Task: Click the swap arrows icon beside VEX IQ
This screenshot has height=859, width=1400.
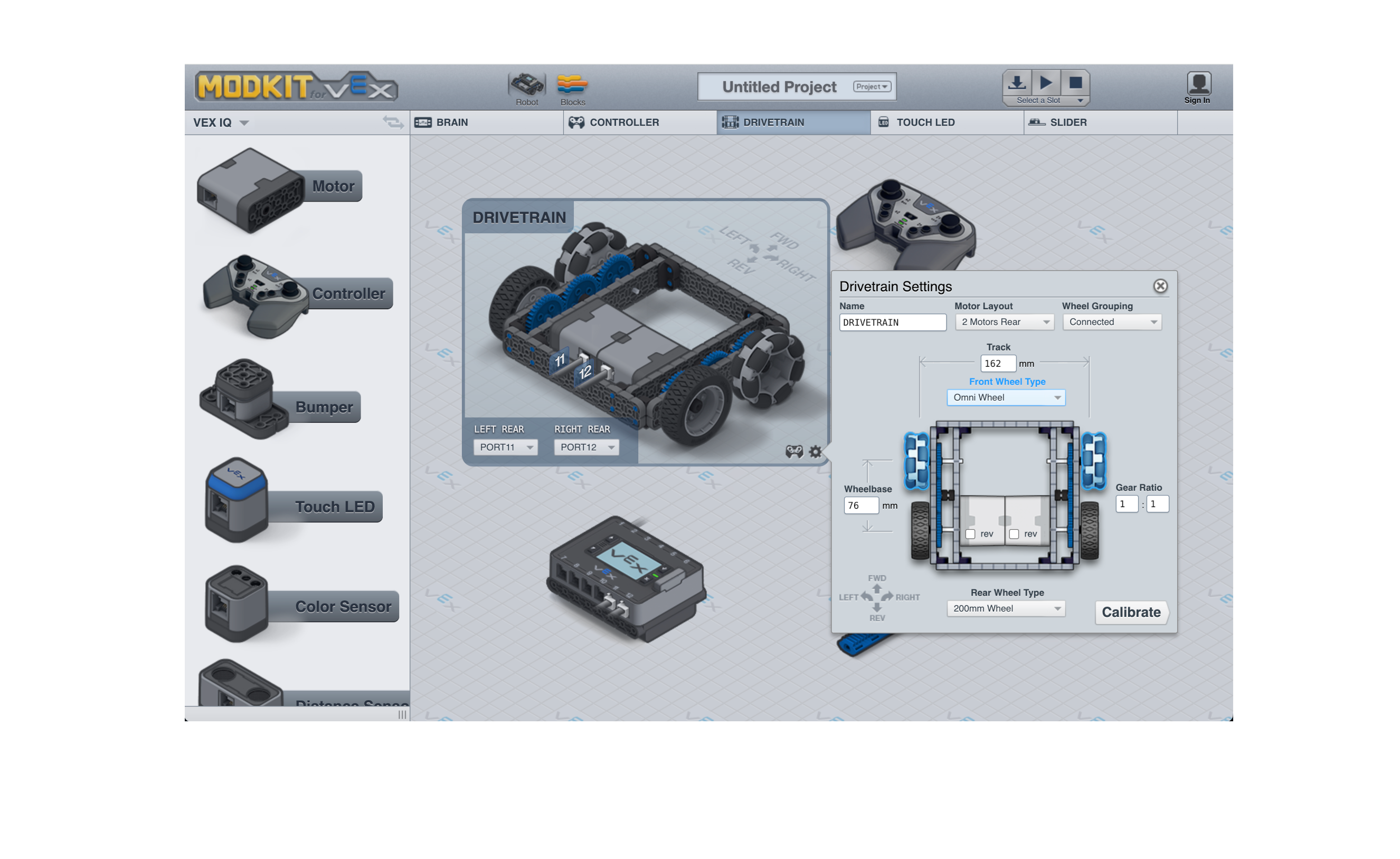Action: 393,122
